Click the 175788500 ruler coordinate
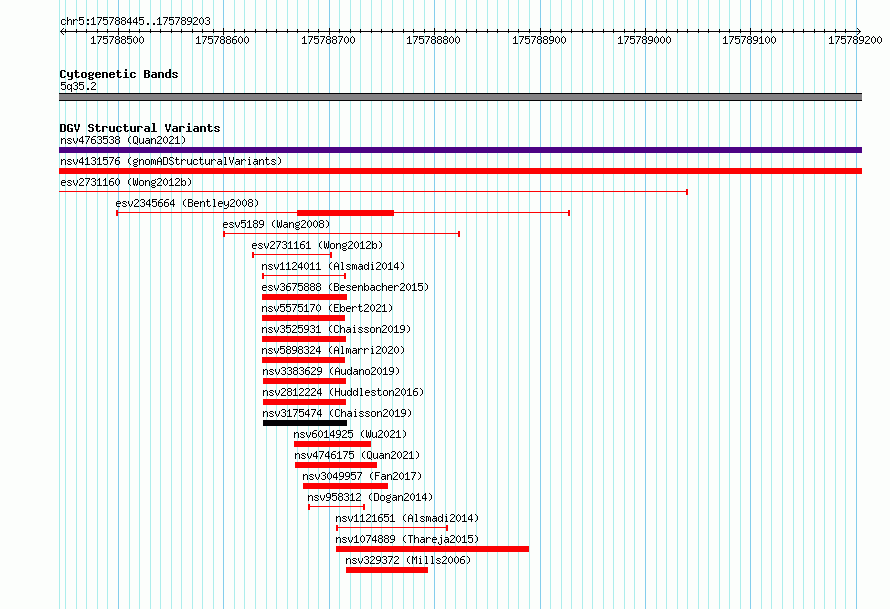This screenshot has width=890, height=609. point(117,40)
